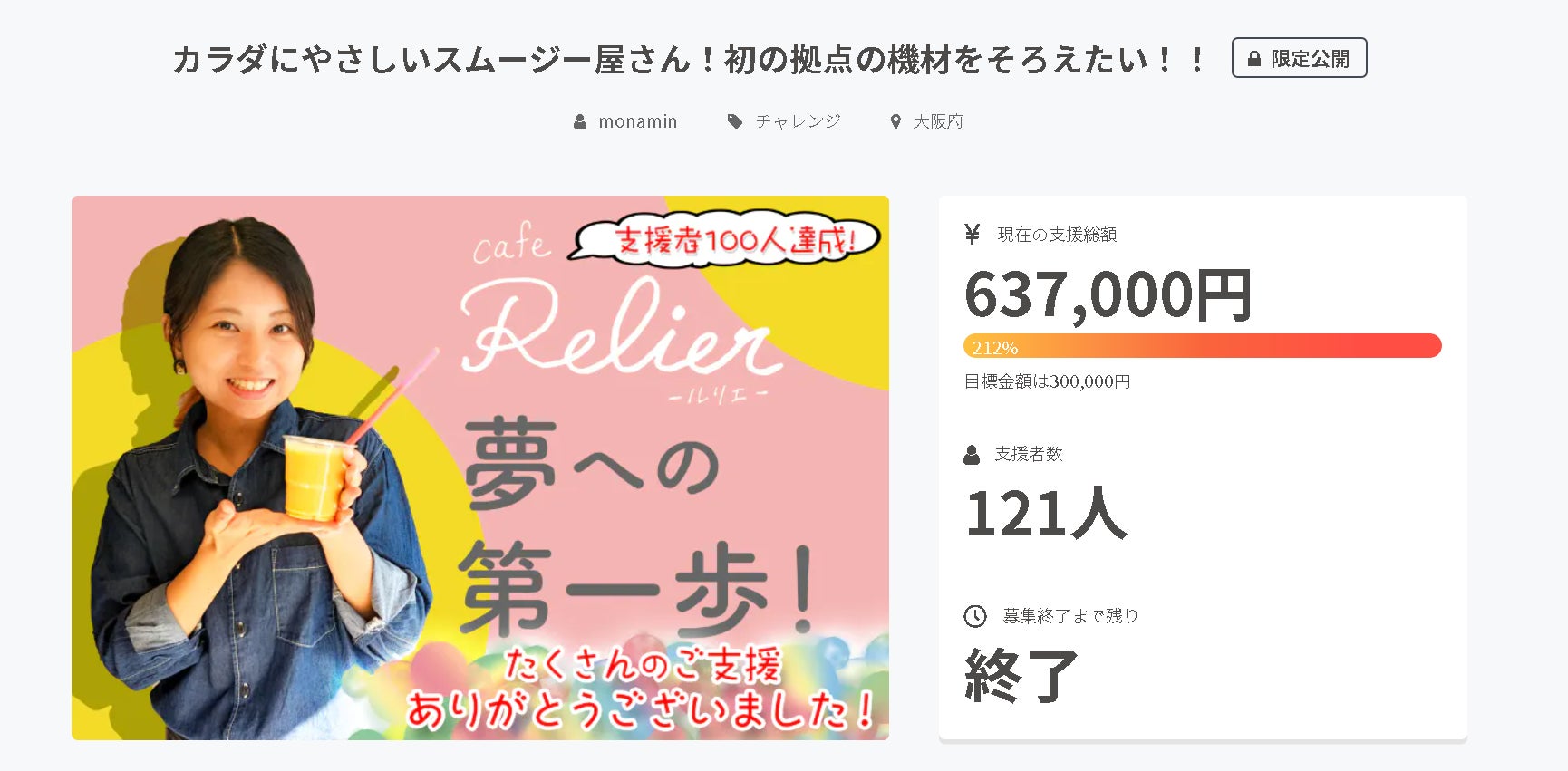Click the 支援者100人達成 speech bubble
The image size is (1568, 771).
725,241
